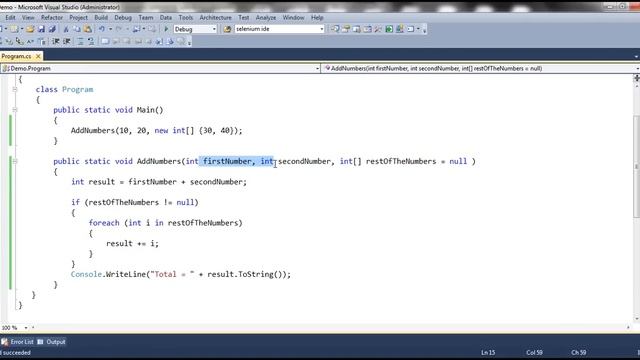Select the Program.cs tab
Viewport: 640px width, 360px height.
(x=16, y=56)
